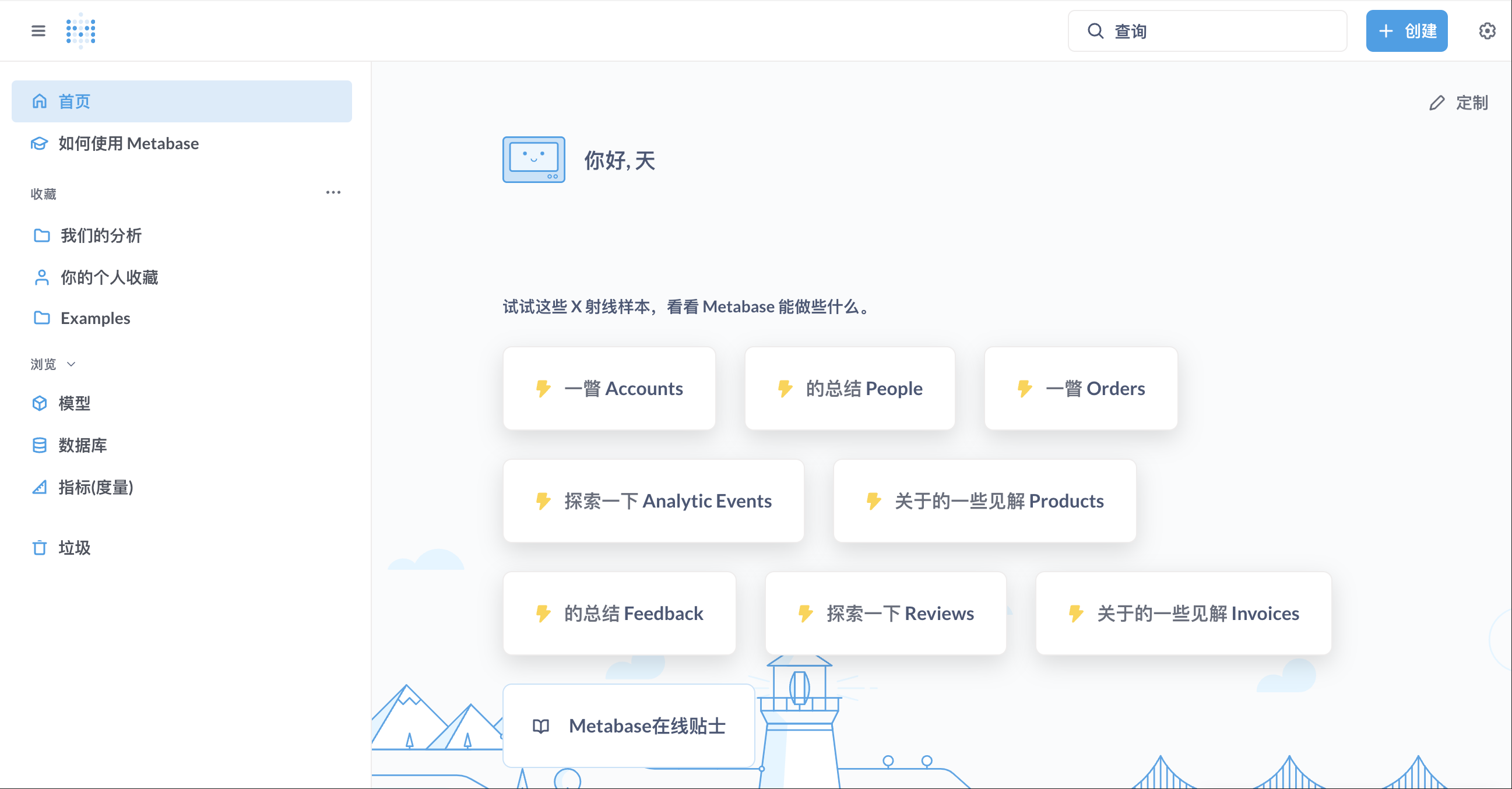Toggle the hamburger sidebar menu icon

38,30
